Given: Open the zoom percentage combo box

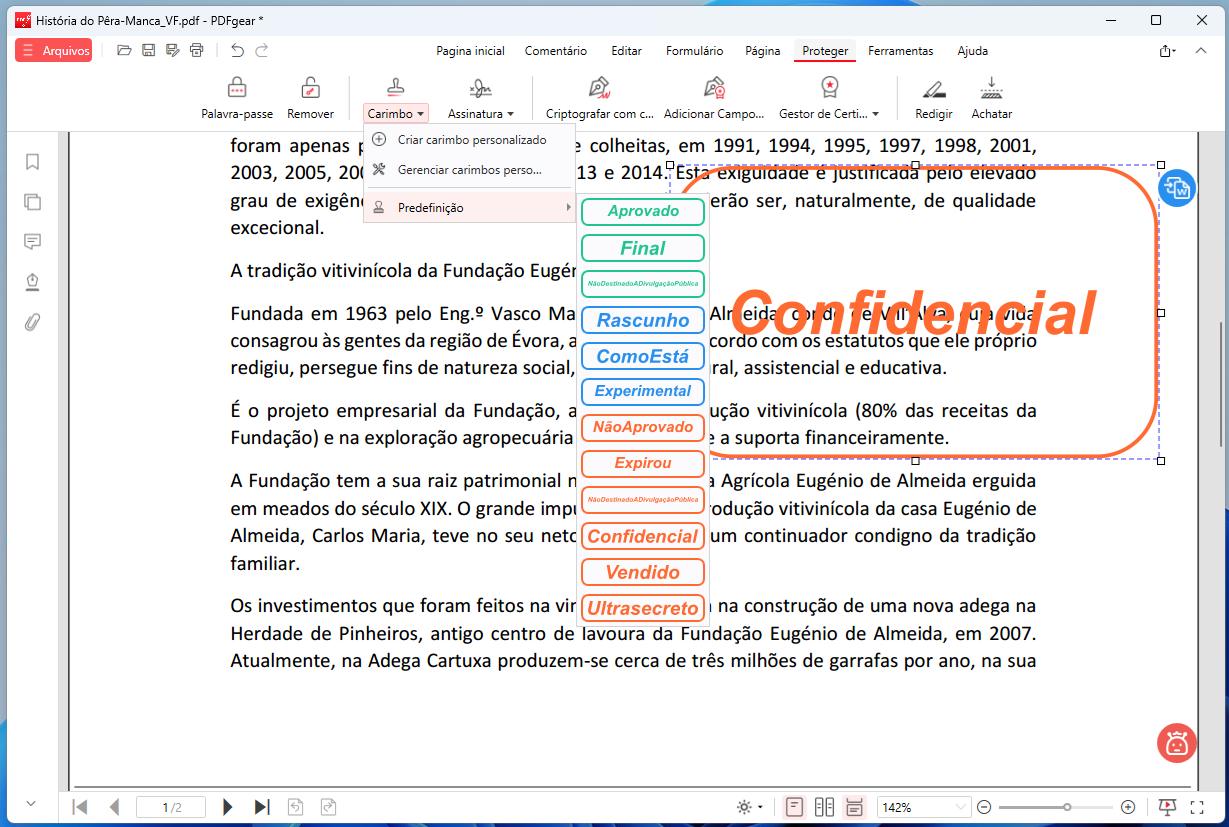Looking at the screenshot, I should [923, 807].
